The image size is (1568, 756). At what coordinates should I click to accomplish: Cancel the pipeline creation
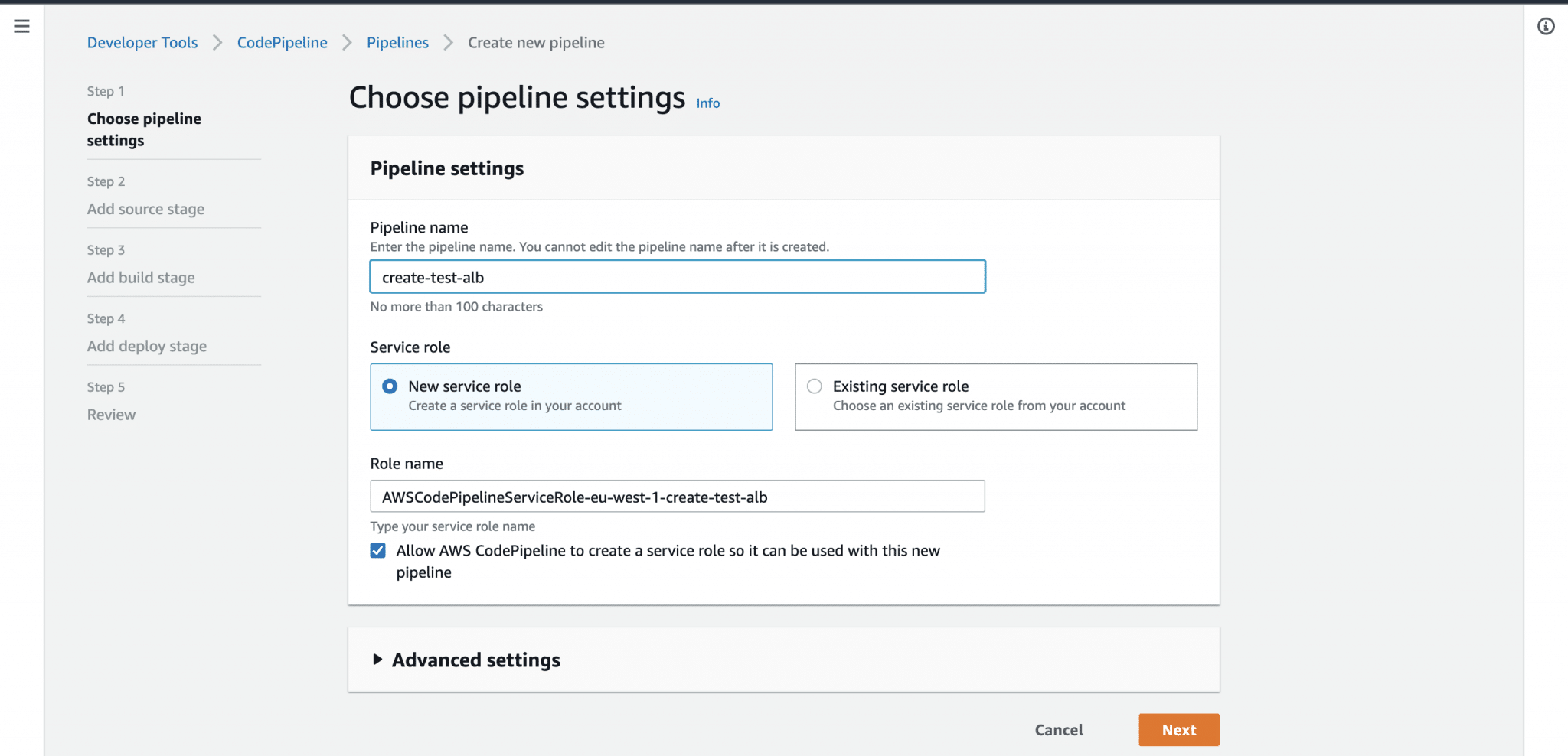click(x=1058, y=729)
